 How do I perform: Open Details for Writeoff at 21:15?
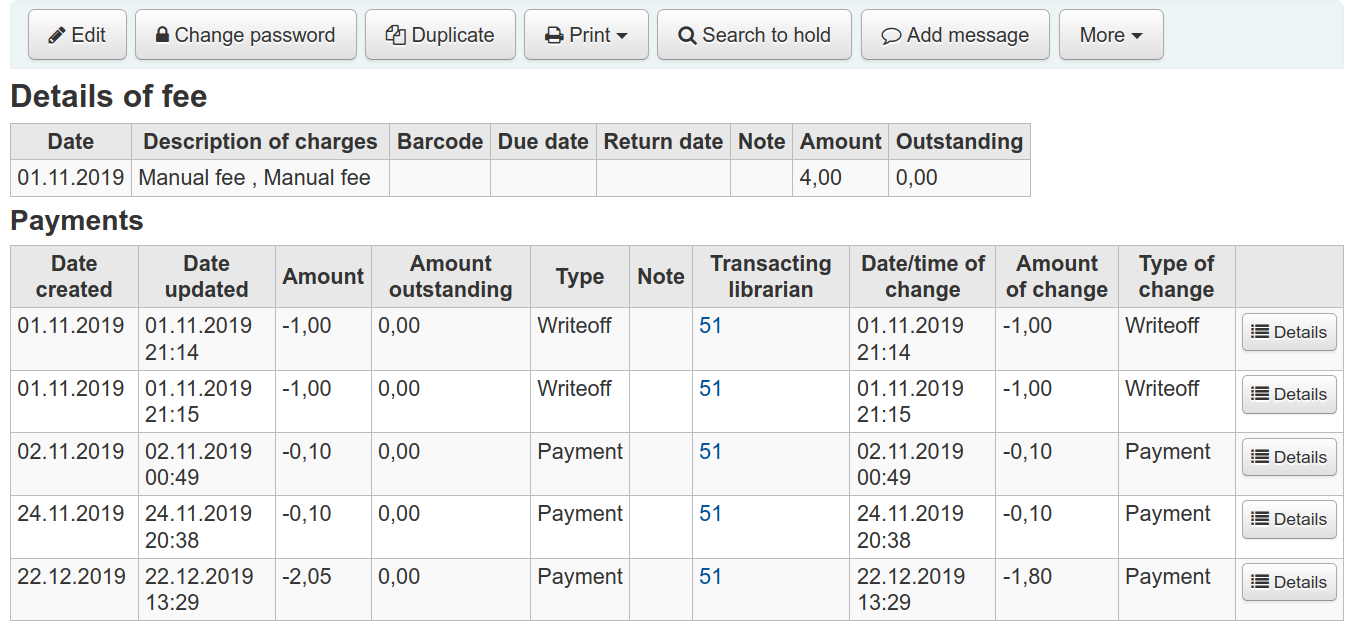point(1288,395)
